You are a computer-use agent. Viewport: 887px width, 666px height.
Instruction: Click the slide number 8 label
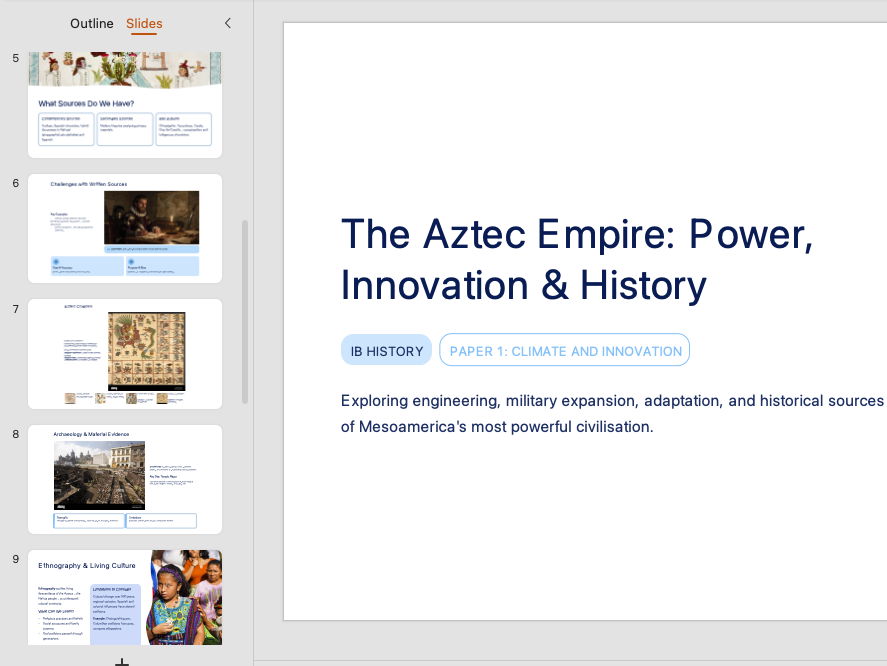[x=15, y=434]
